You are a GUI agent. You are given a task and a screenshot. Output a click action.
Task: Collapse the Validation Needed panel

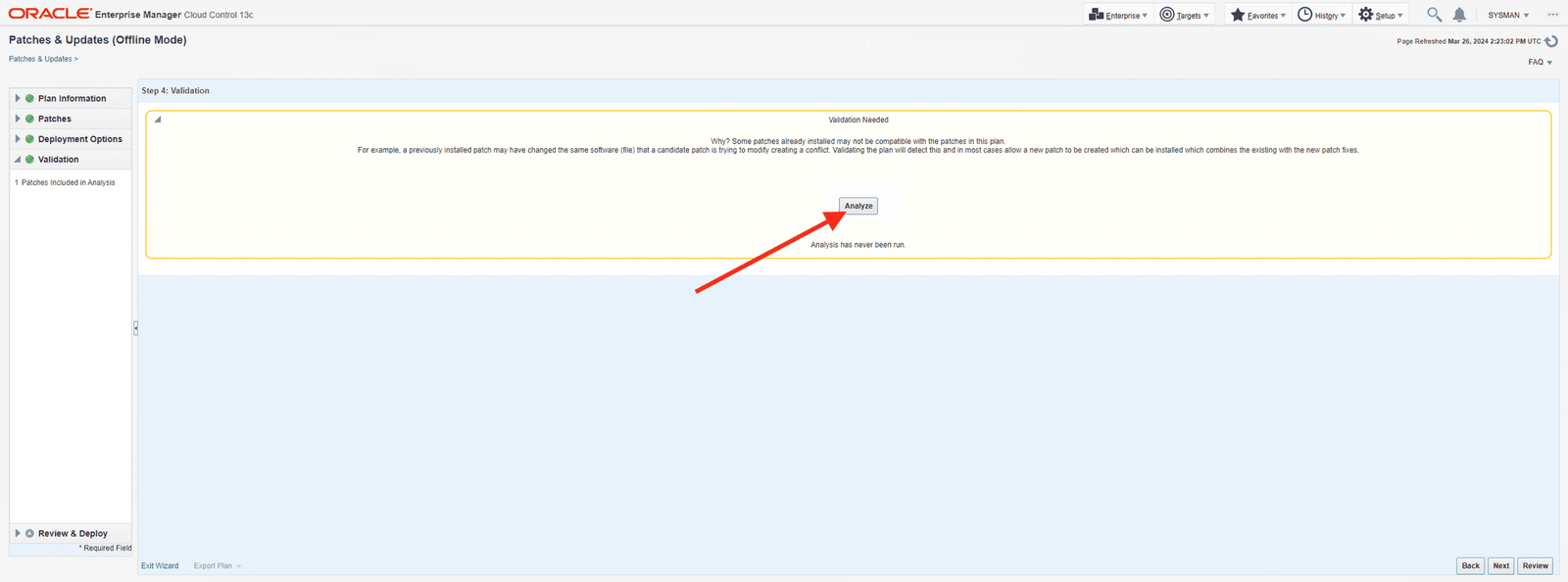coord(158,120)
